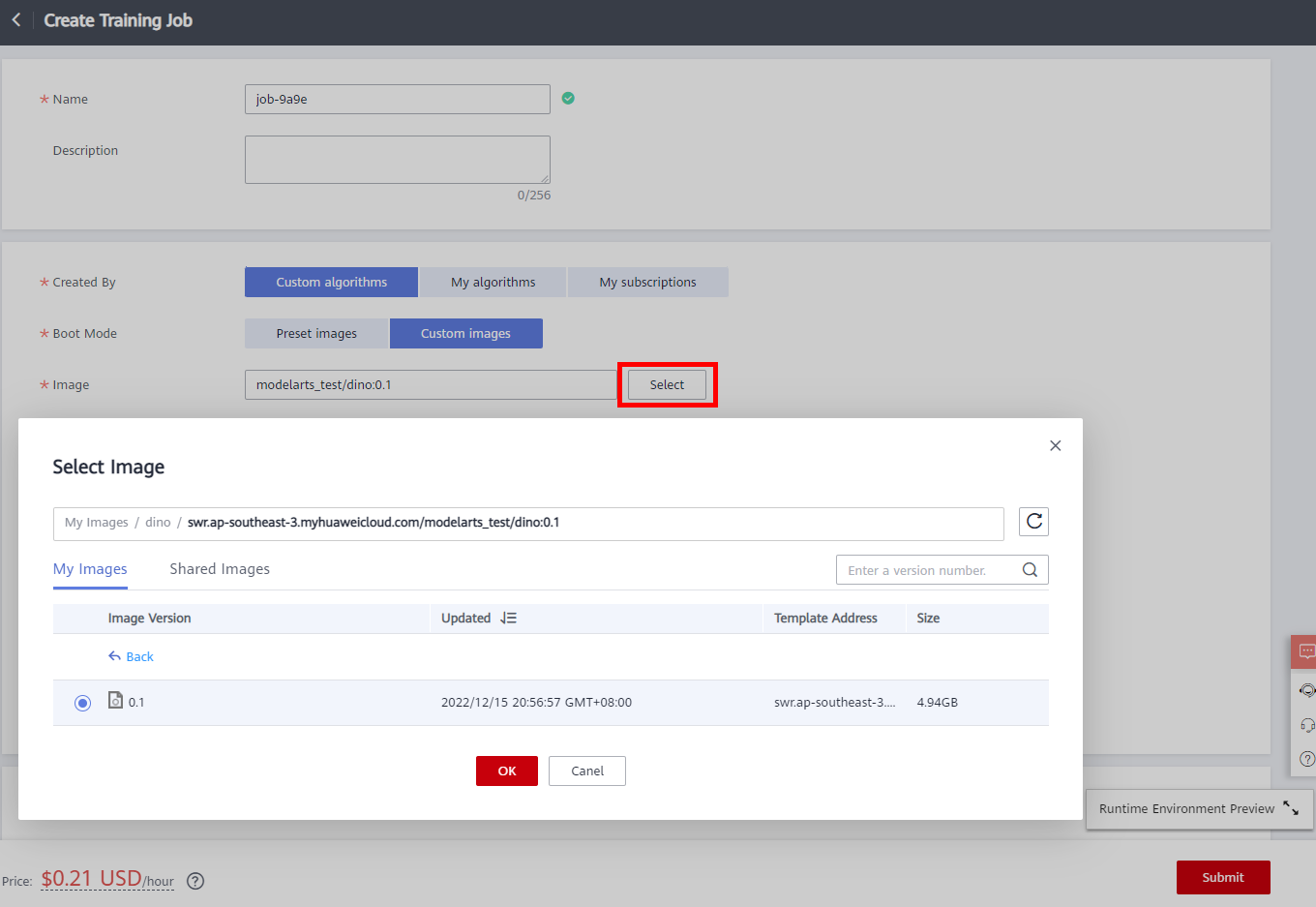Click the search magnifier in version number field
The width and height of the screenshot is (1316, 907).
pyautogui.click(x=1030, y=570)
